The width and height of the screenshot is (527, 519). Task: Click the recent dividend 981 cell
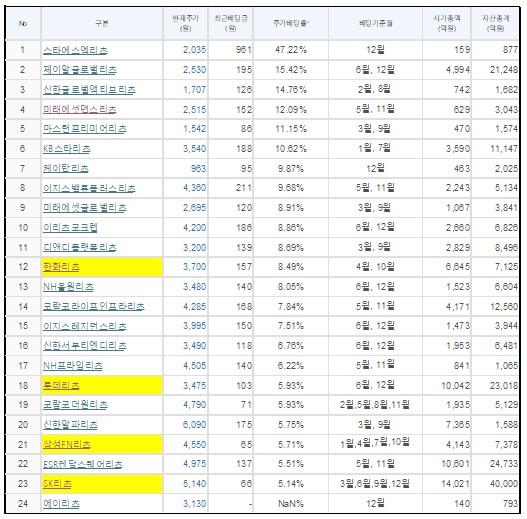(x=231, y=50)
